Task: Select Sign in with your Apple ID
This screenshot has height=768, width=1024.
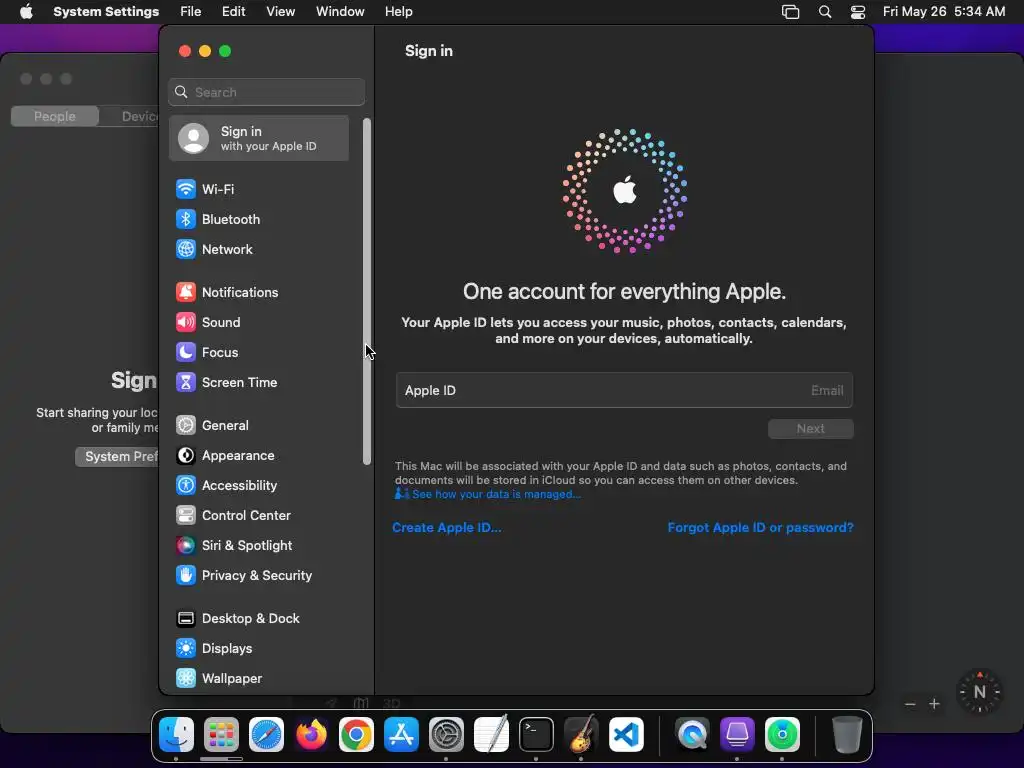Action: [x=259, y=138]
